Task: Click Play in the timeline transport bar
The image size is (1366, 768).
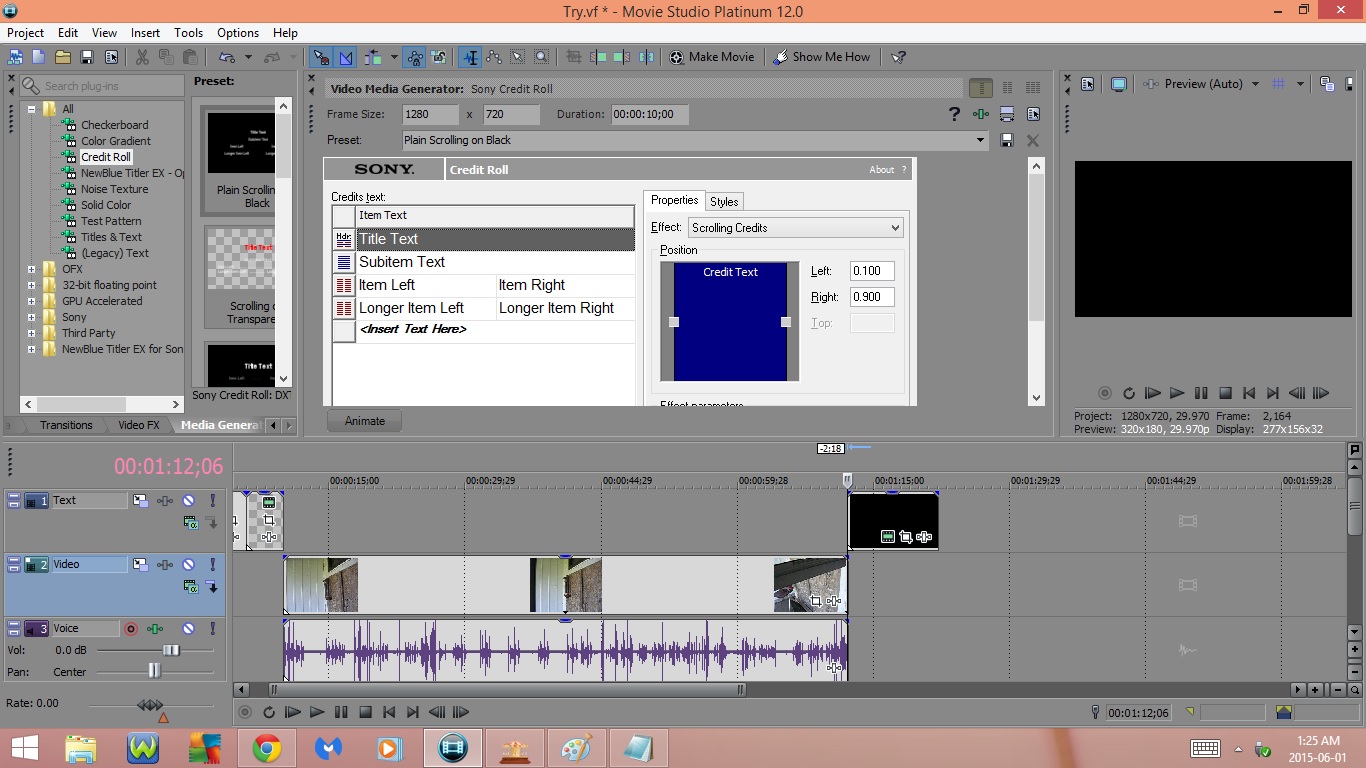Action: tap(317, 712)
